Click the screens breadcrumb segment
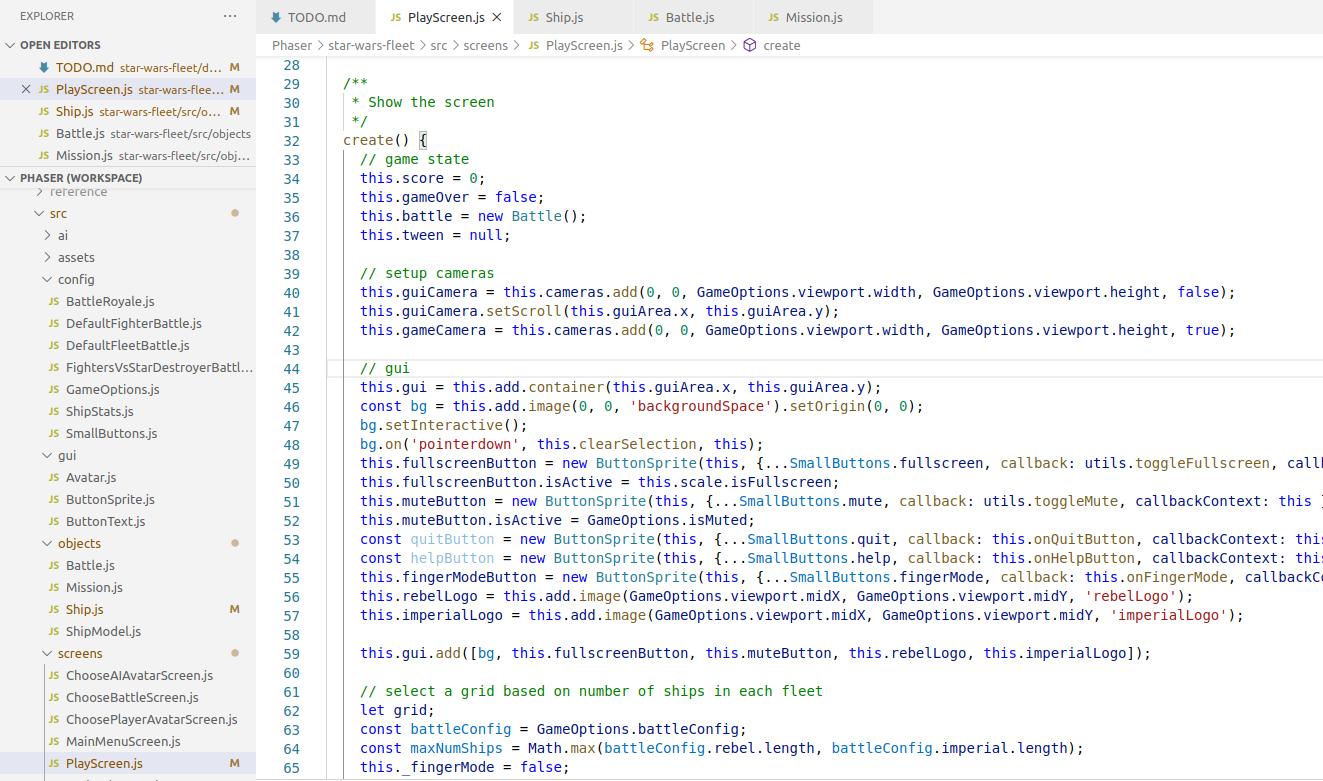Viewport: 1323px width, 781px height. click(485, 45)
